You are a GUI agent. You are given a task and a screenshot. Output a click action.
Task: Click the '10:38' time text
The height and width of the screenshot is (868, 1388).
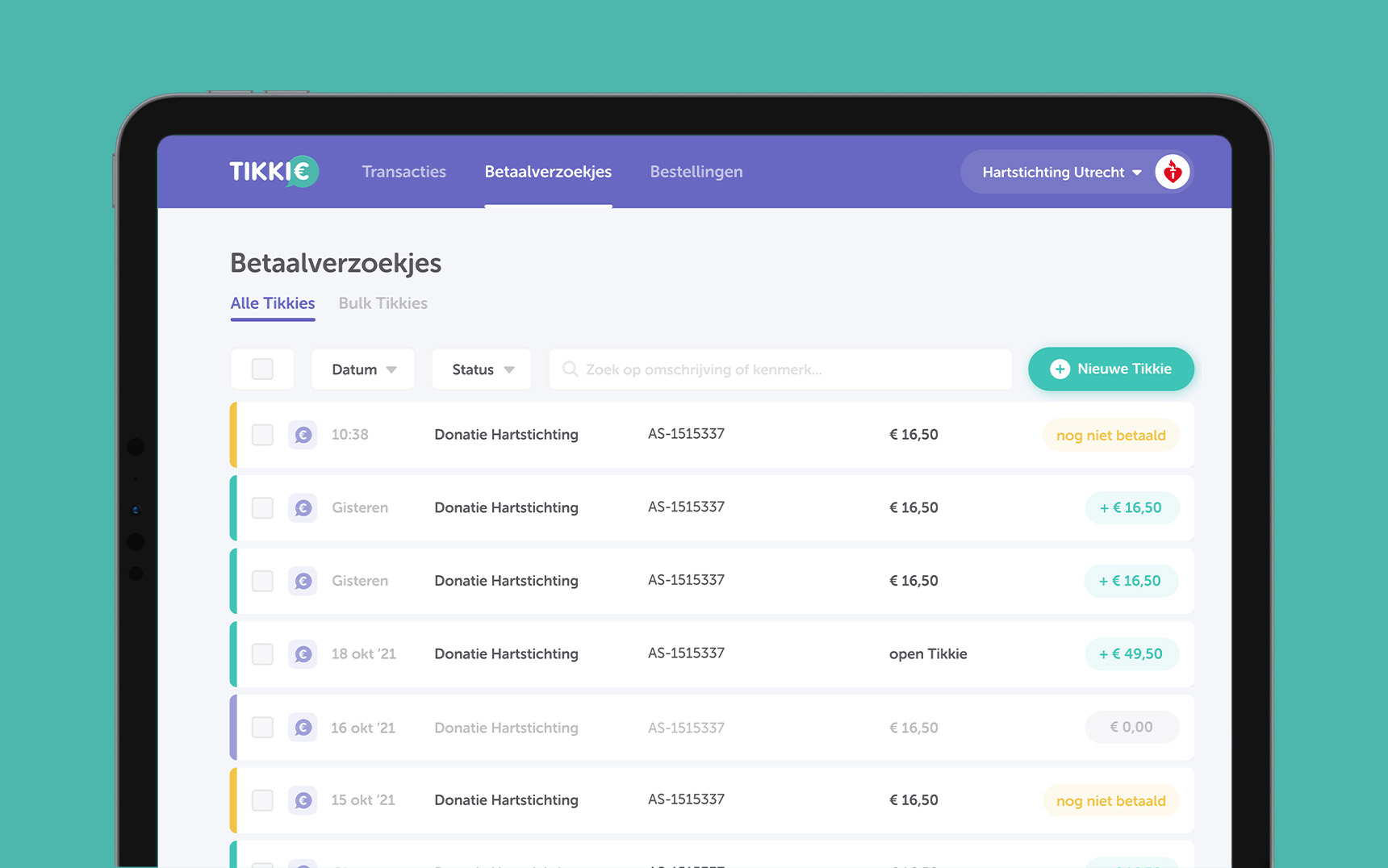pos(349,435)
